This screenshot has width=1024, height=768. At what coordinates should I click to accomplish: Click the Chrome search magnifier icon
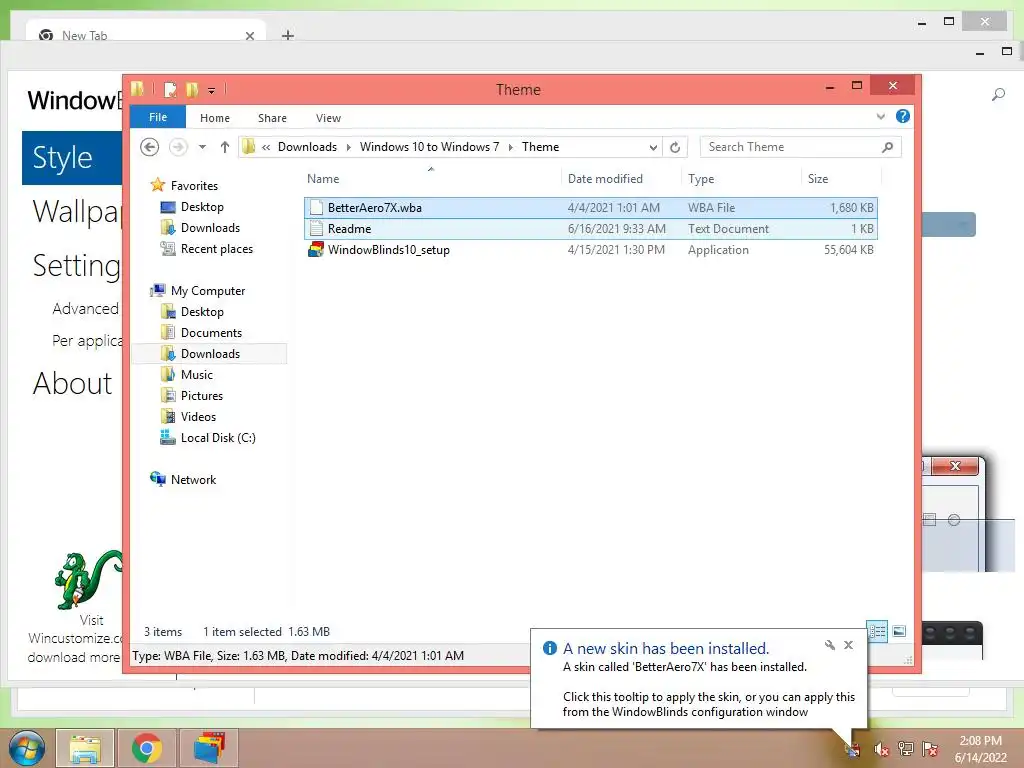coord(998,95)
